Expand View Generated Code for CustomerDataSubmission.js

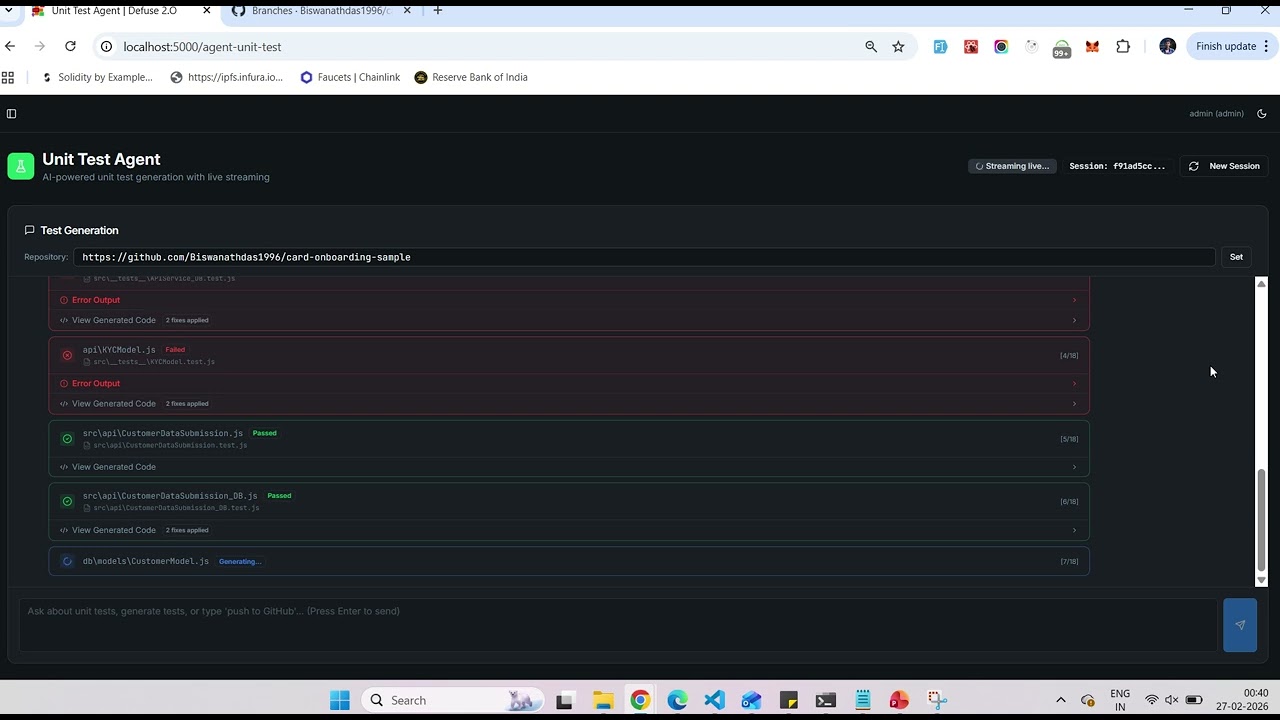click(569, 467)
